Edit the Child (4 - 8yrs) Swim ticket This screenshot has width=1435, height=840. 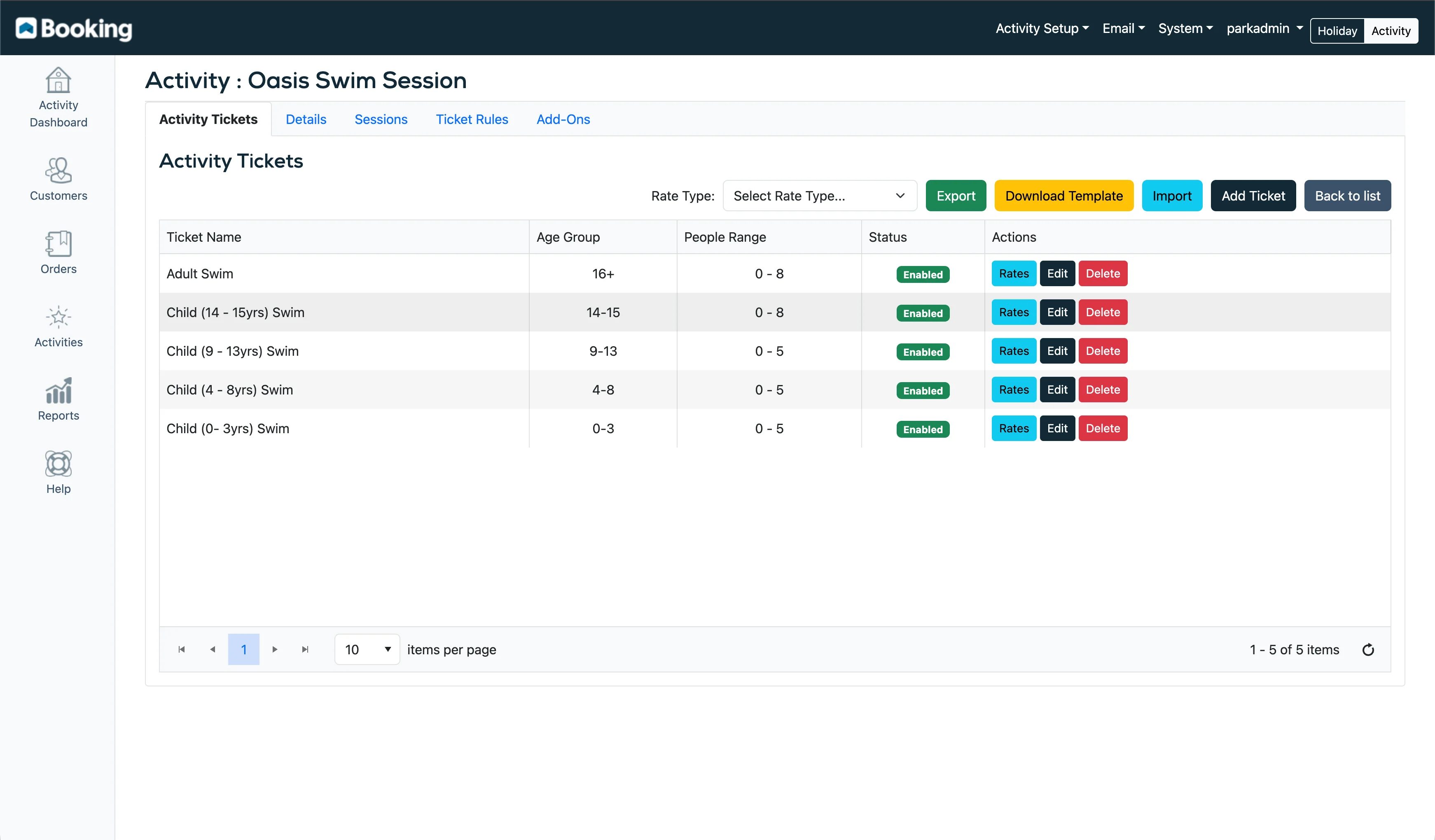pyautogui.click(x=1057, y=390)
